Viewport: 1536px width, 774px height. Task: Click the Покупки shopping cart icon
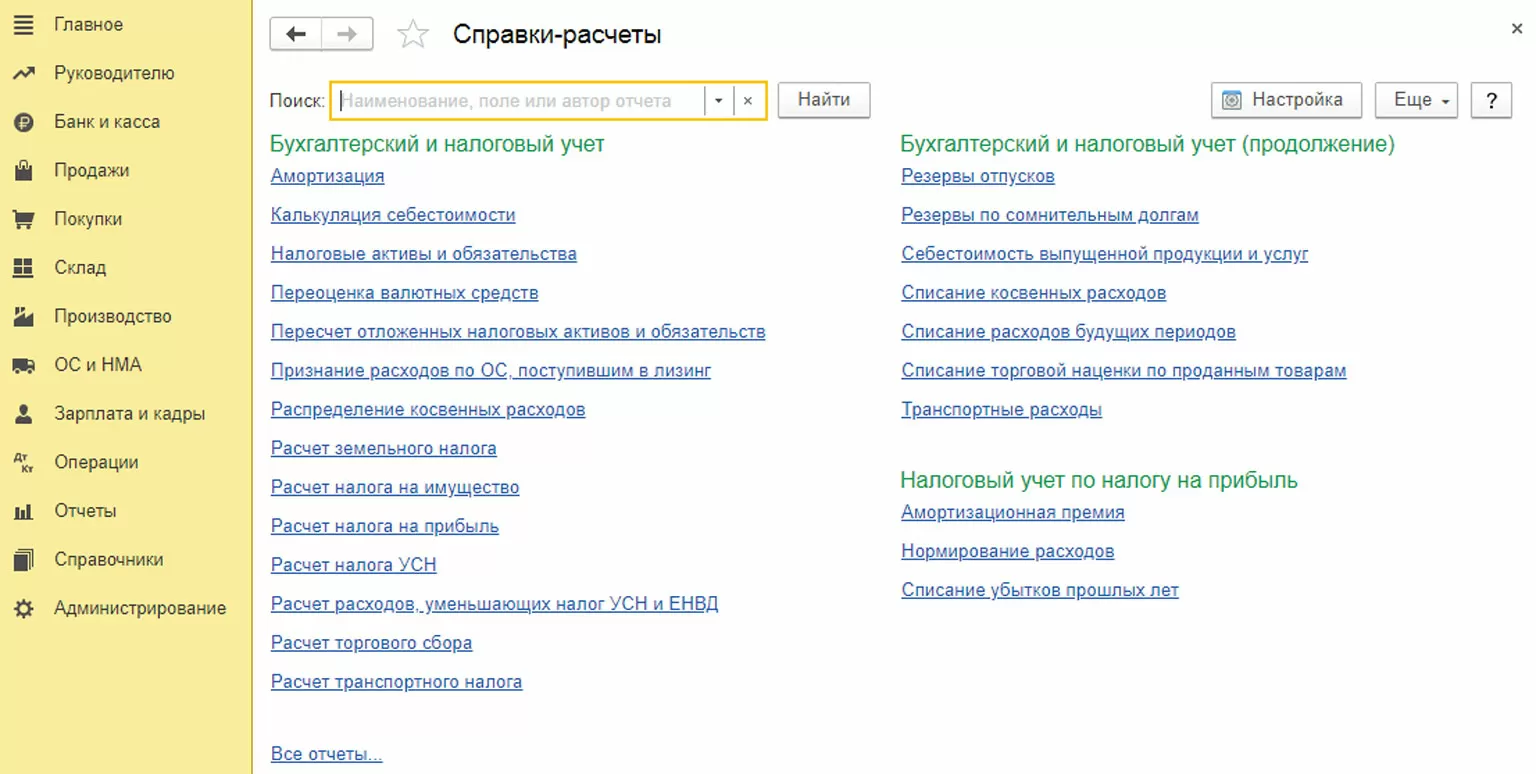24,219
